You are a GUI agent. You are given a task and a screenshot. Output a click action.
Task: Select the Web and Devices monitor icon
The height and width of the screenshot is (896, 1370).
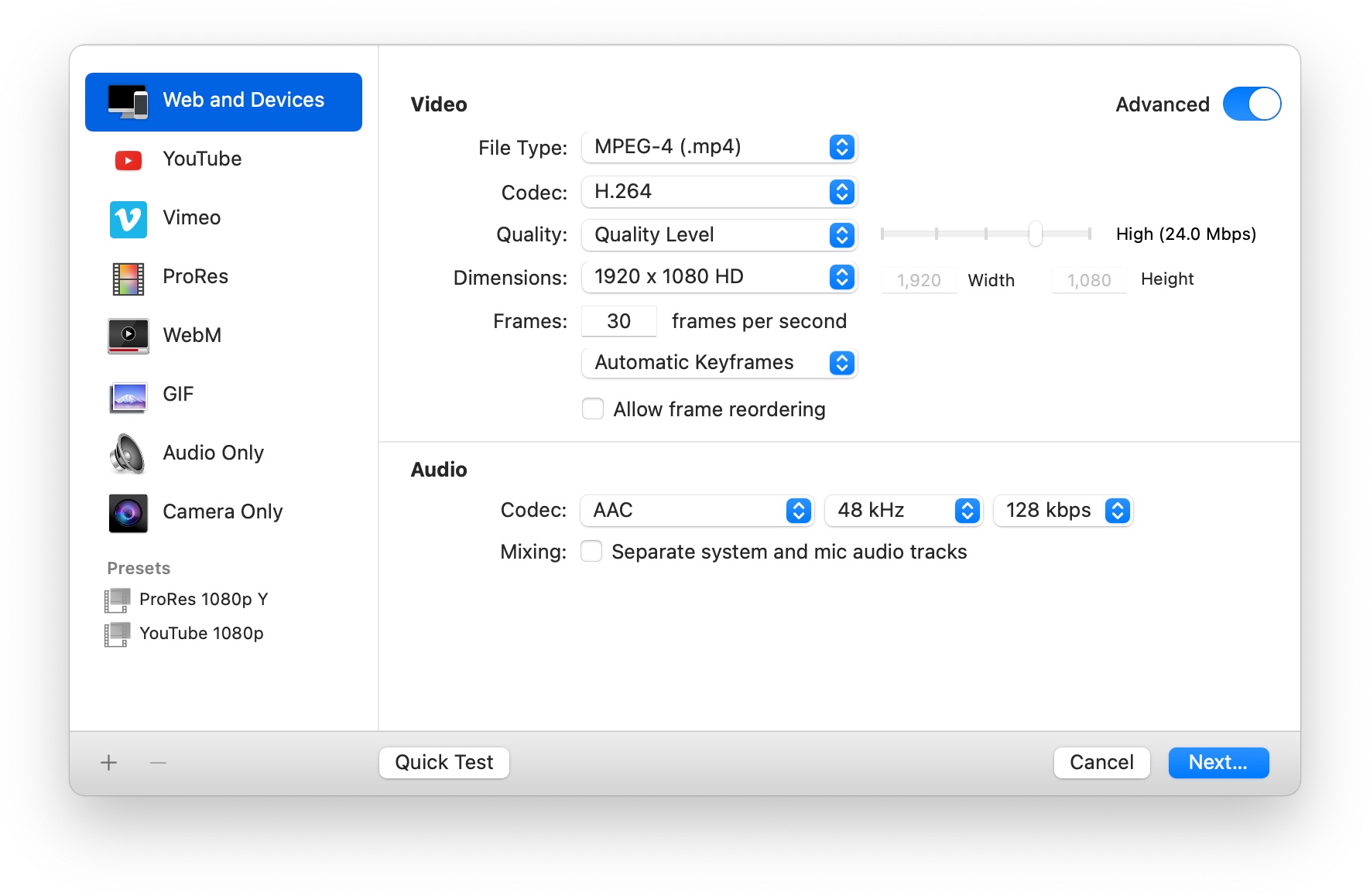(x=128, y=101)
